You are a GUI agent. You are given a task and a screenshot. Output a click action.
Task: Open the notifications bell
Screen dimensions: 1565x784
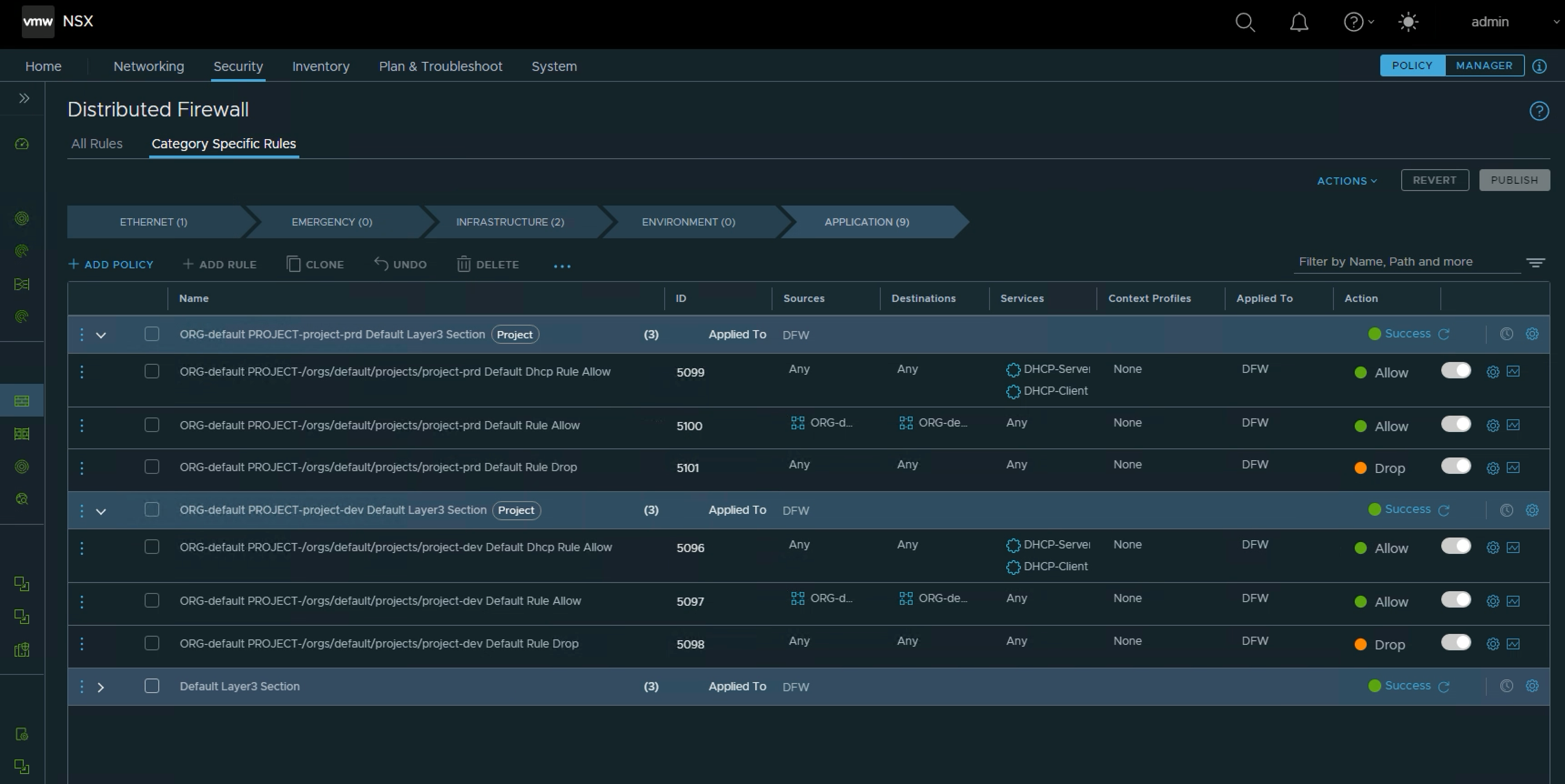[1299, 22]
